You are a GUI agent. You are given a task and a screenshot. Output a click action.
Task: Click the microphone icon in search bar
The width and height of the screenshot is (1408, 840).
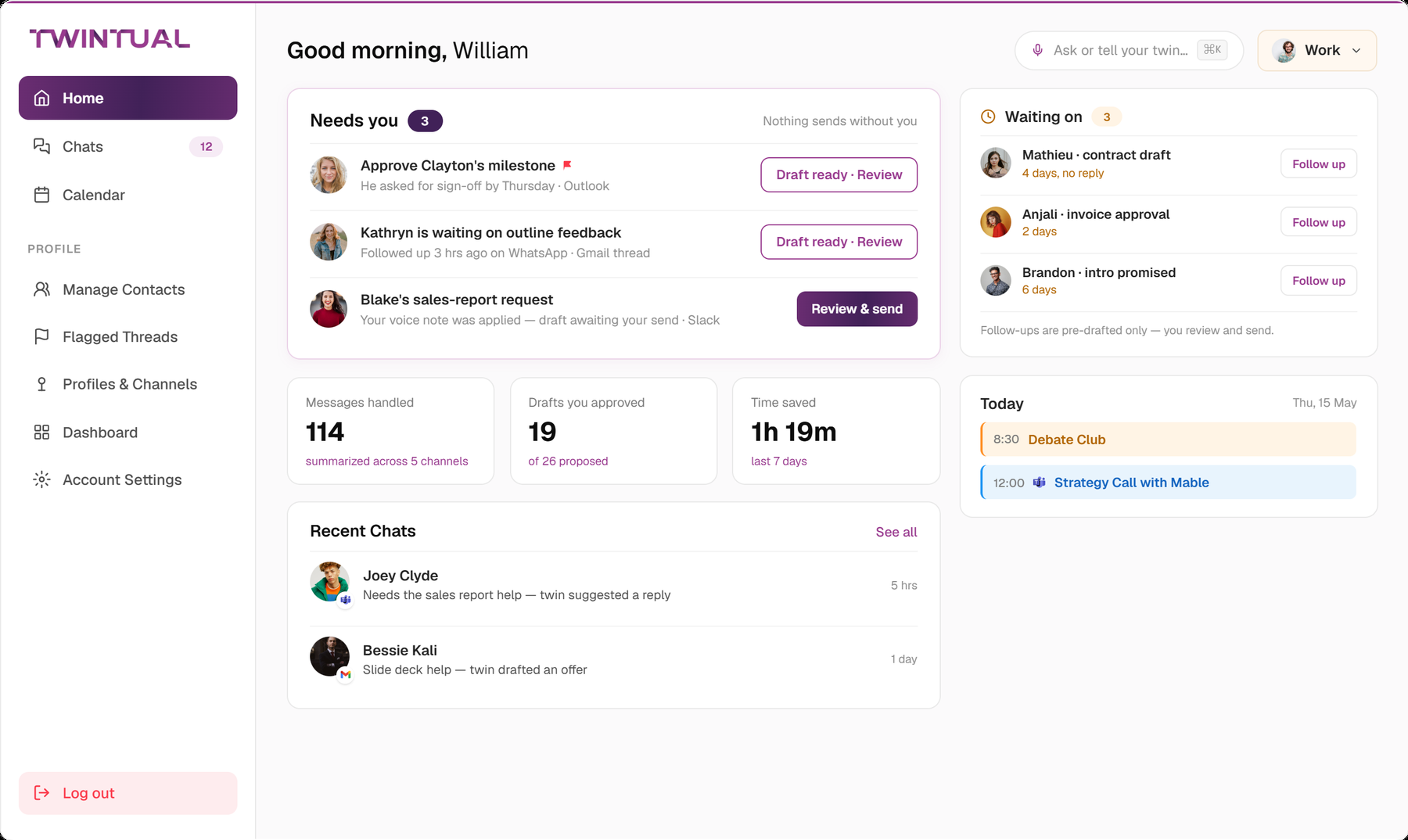(1037, 50)
